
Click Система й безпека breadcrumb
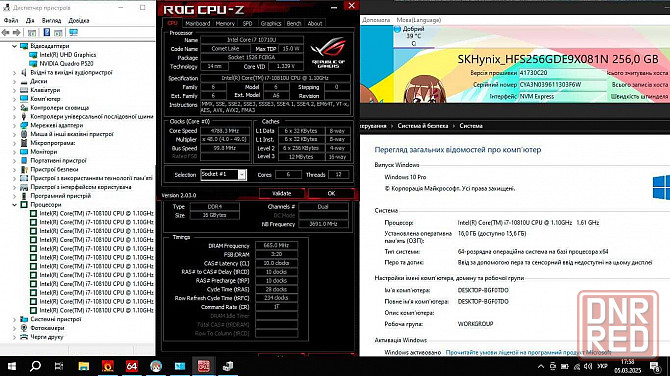coord(423,126)
